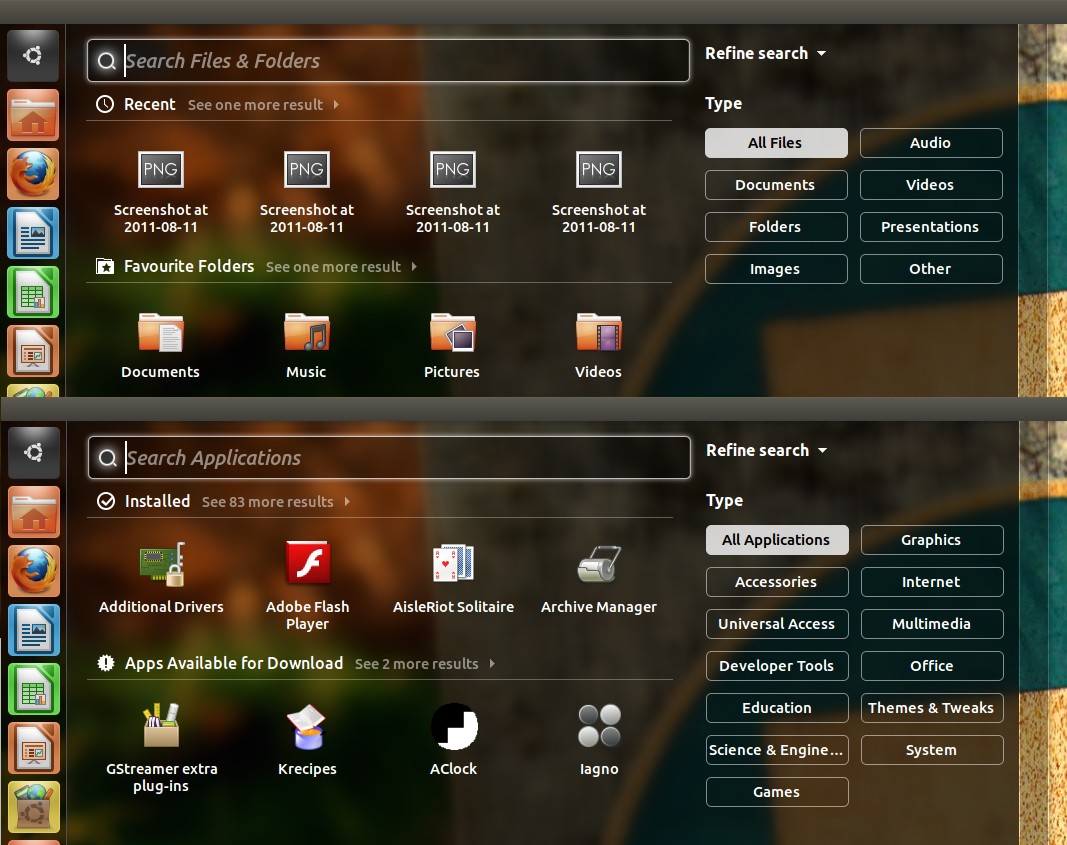Expand Apps Available for Download results
Image resolution: width=1067 pixels, height=845 pixels.
tap(425, 664)
